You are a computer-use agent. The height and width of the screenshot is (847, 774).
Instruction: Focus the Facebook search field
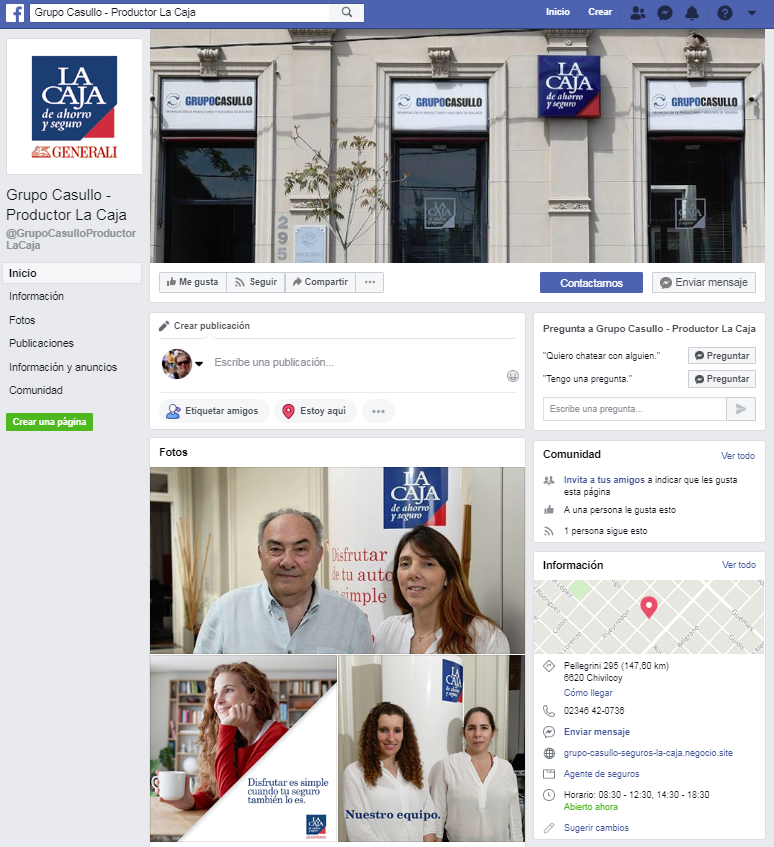[180, 12]
